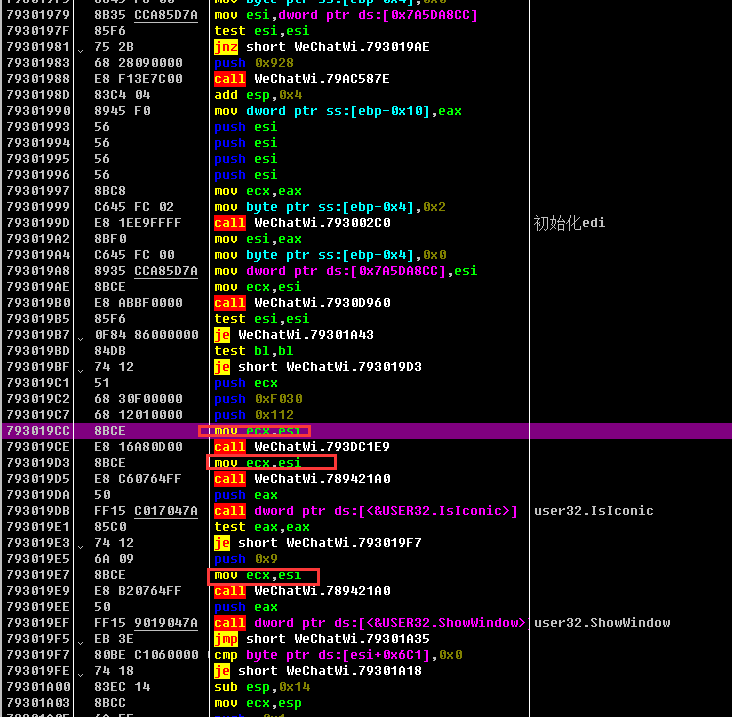Screen dimensions: 732x717
Task: Select the 'push 0x9' instruction
Action: [x=246, y=559]
